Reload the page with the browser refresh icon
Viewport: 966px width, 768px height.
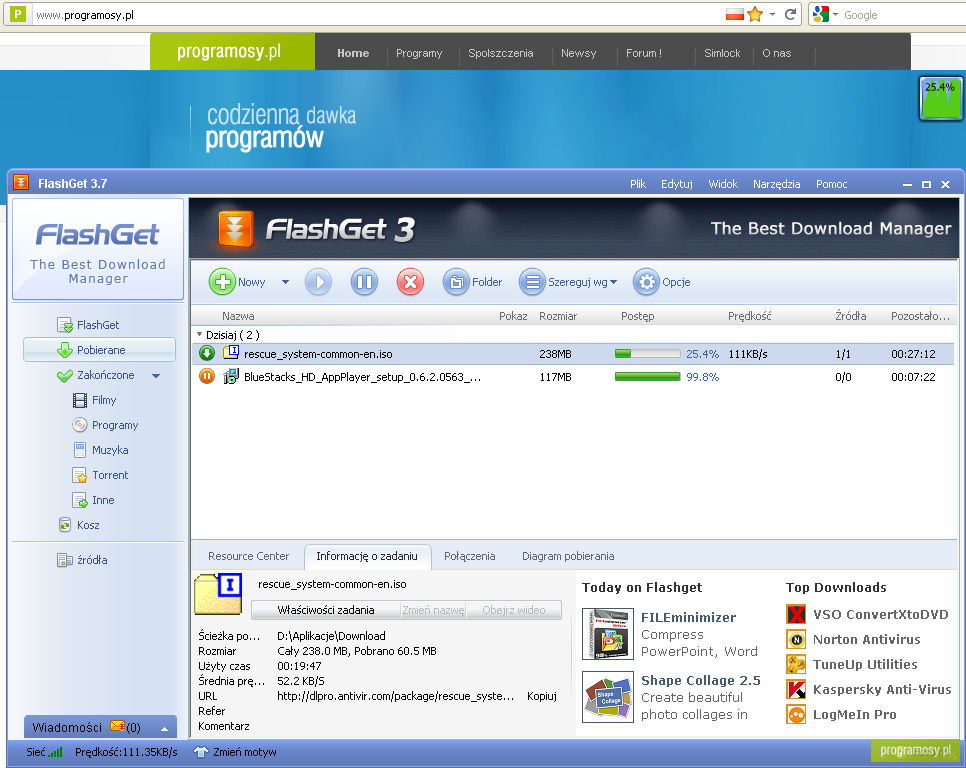[x=790, y=14]
